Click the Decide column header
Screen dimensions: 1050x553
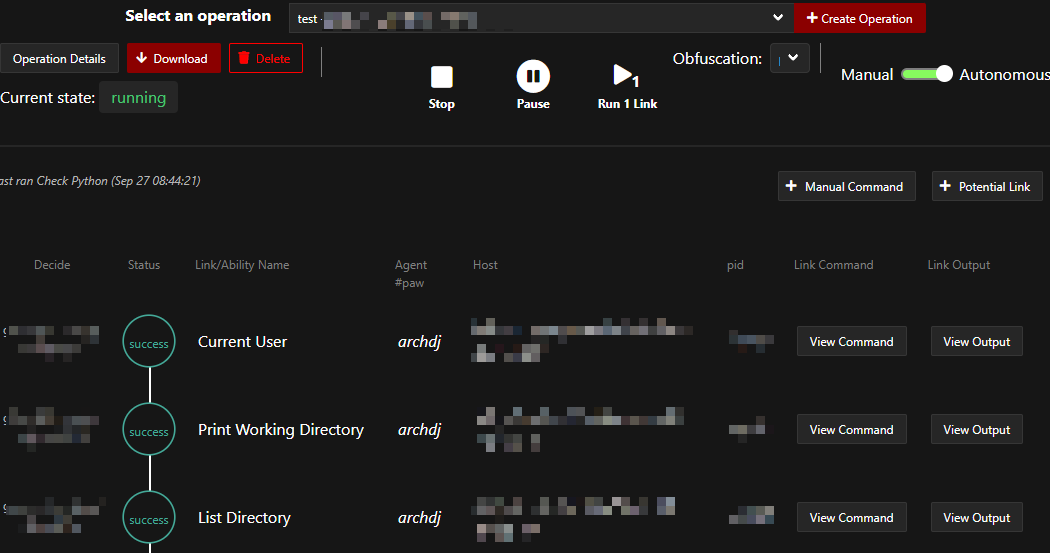tap(52, 265)
